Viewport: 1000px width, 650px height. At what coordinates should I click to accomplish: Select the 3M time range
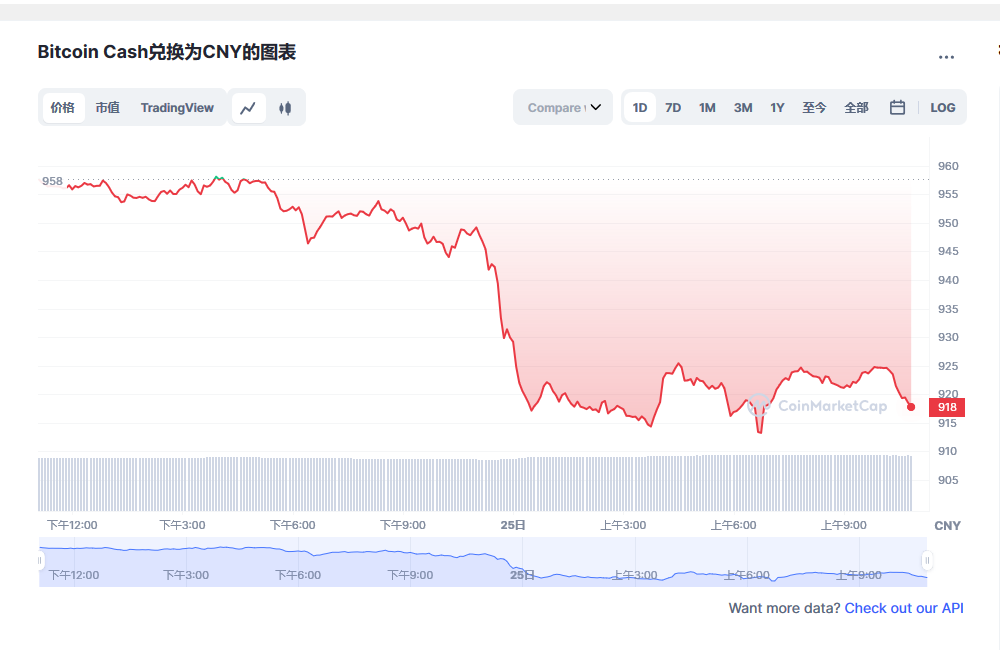point(742,107)
